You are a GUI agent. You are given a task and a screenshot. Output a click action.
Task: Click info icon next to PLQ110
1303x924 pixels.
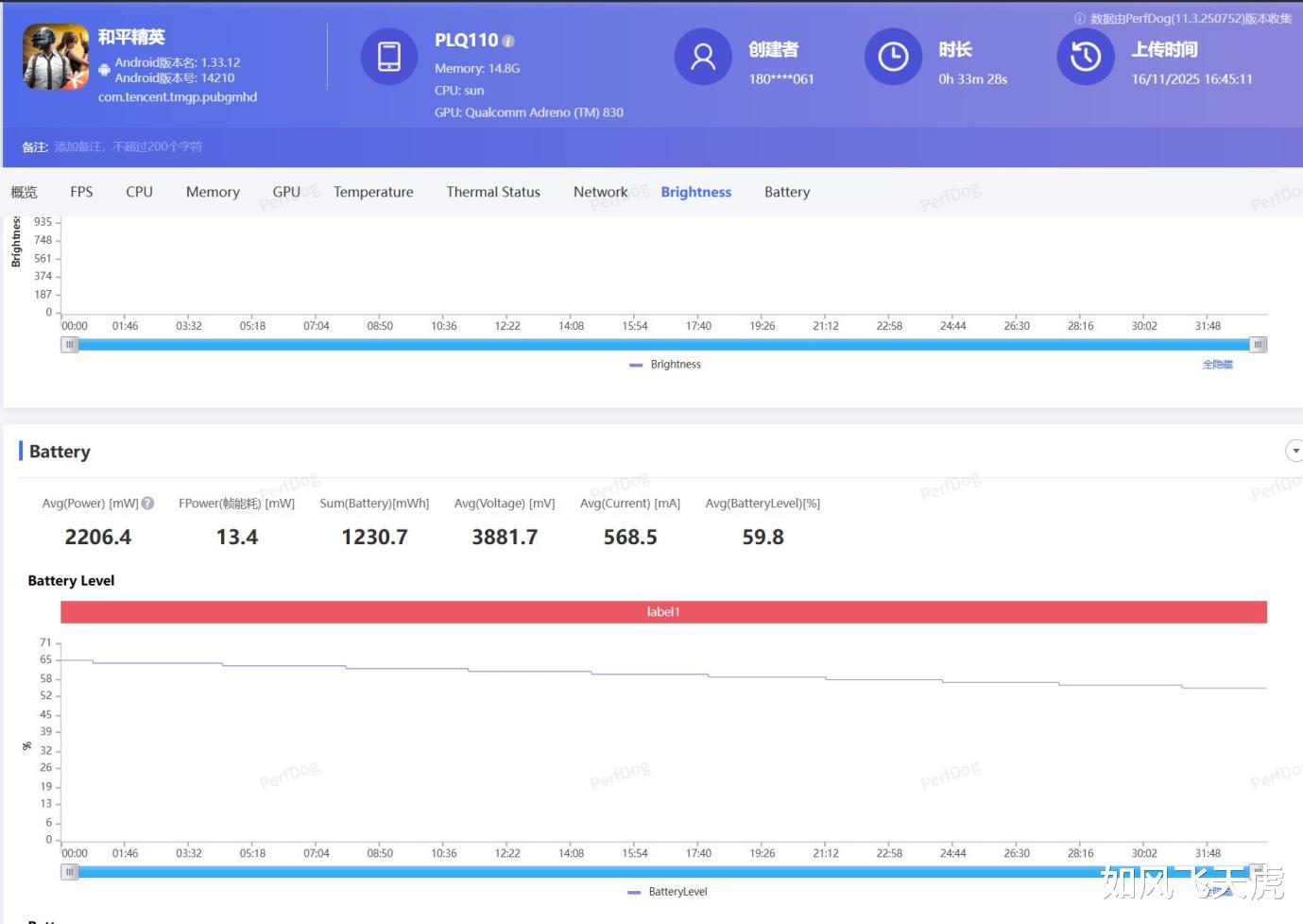point(508,42)
